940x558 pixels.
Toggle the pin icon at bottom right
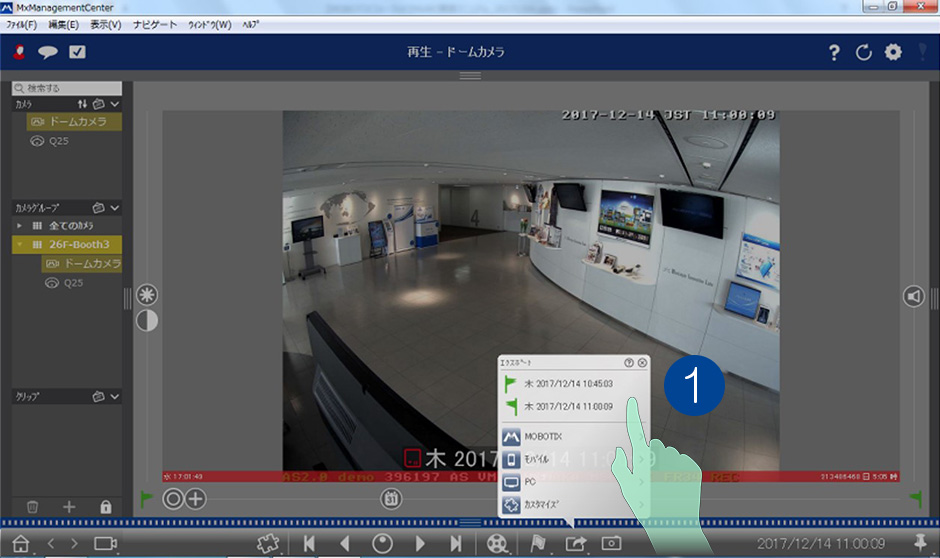click(920, 543)
